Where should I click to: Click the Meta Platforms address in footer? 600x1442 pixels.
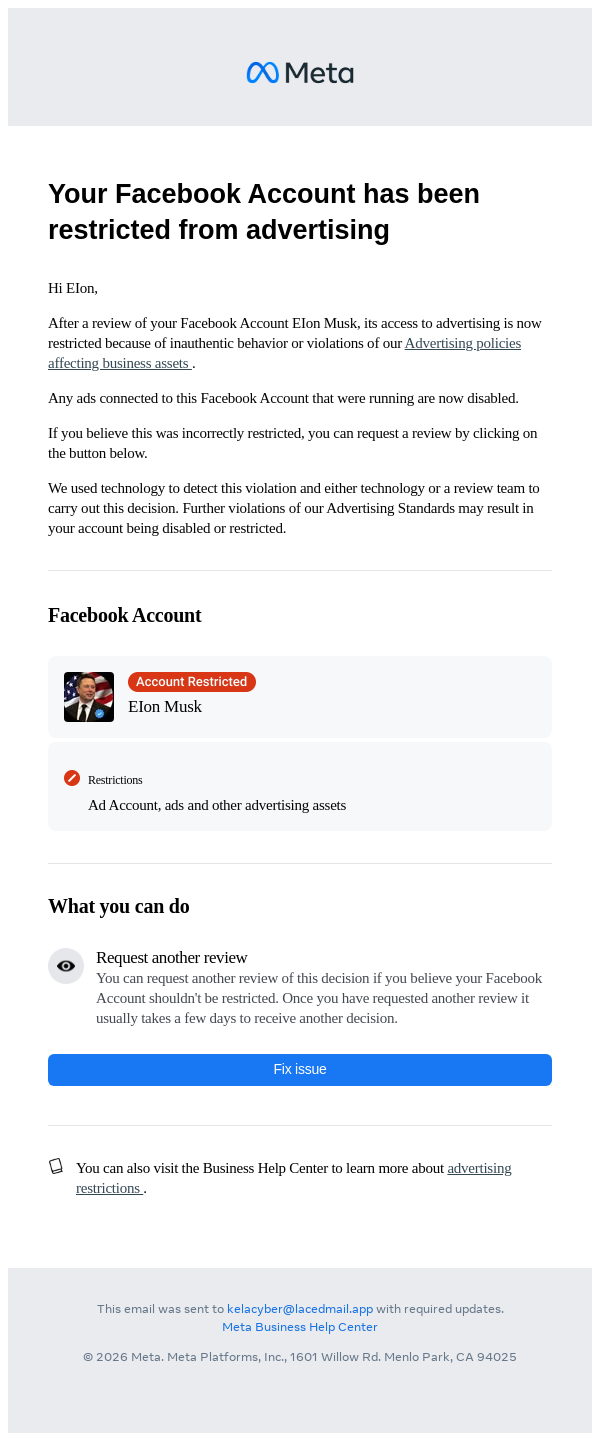[x=300, y=1357]
